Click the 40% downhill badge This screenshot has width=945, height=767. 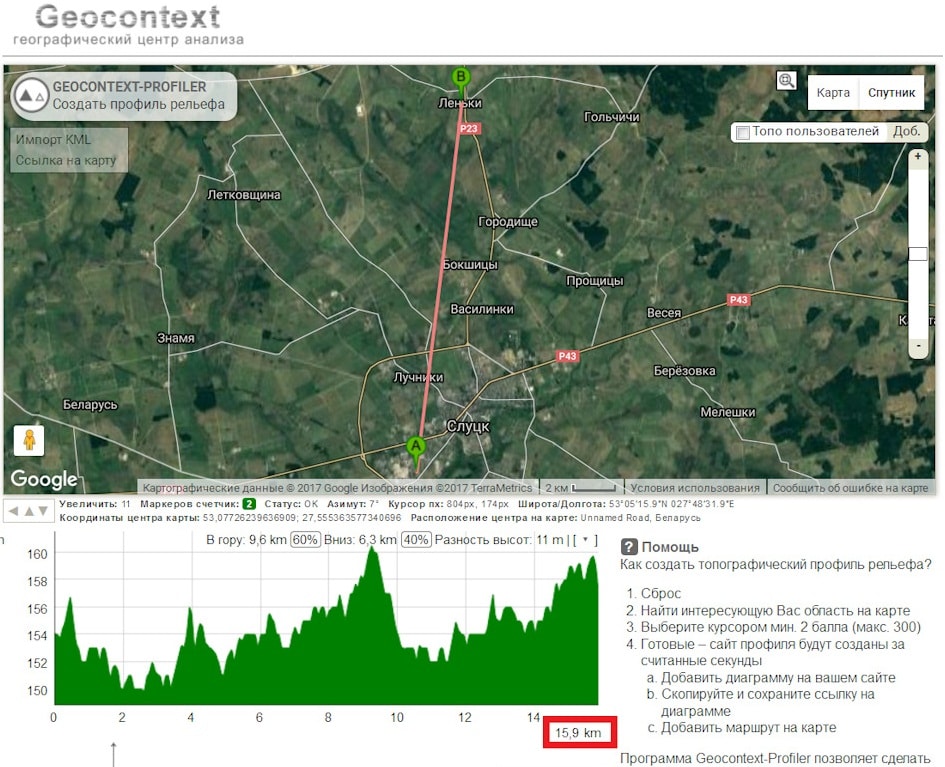[x=416, y=540]
